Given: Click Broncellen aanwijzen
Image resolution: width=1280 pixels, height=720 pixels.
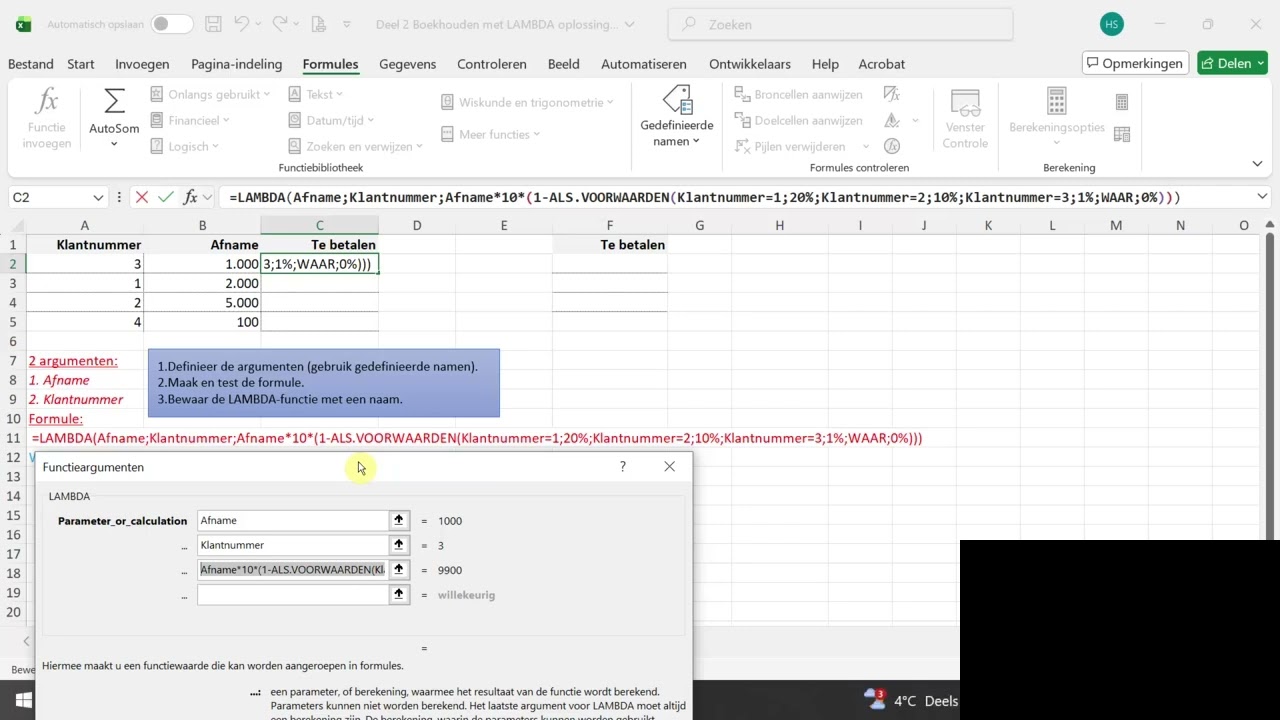Looking at the screenshot, I should pyautogui.click(x=798, y=94).
